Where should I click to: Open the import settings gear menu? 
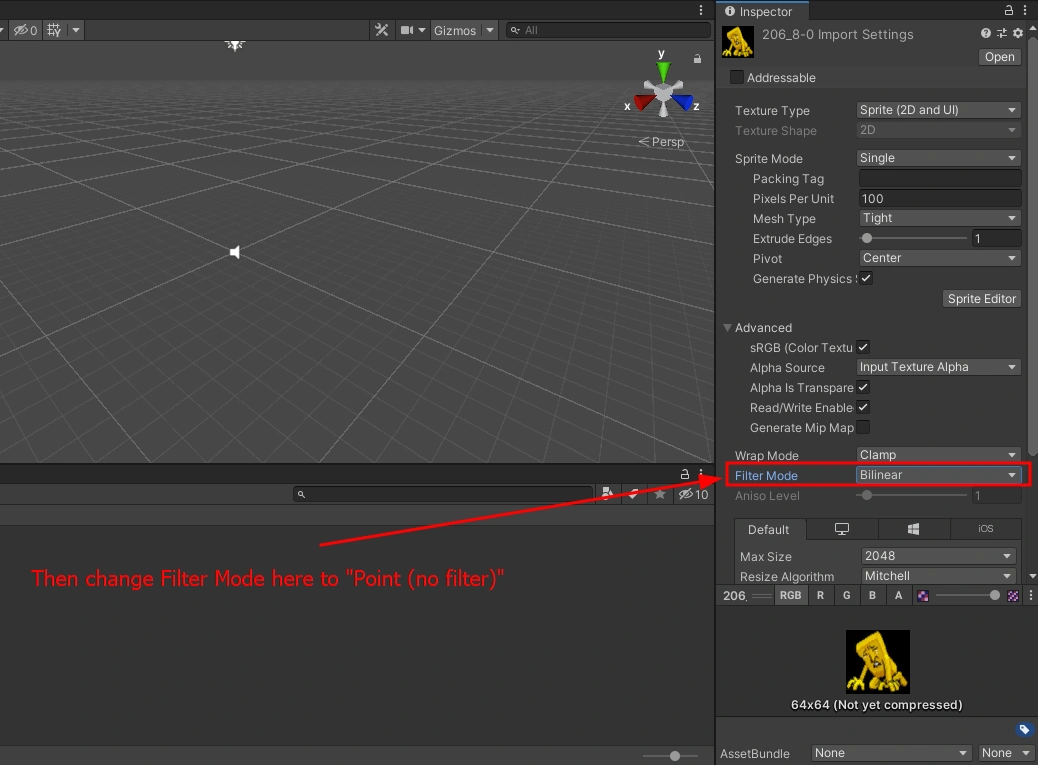[1018, 33]
